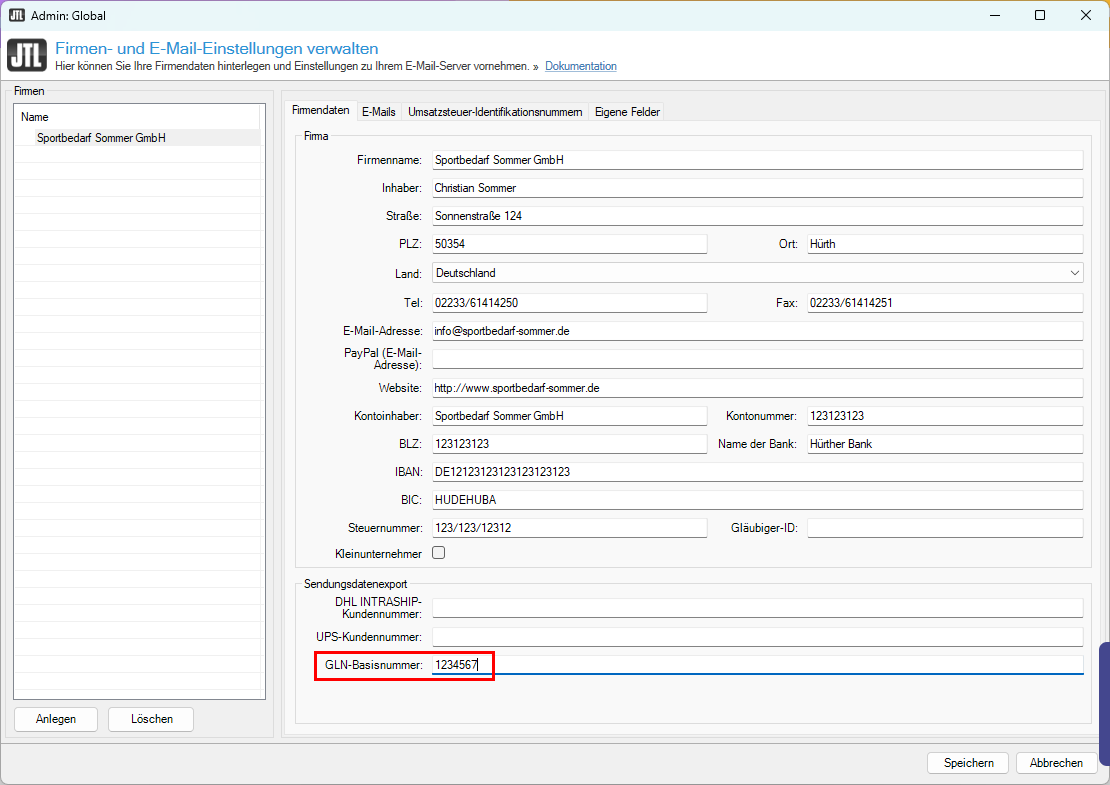Click the JTL logo icon in header

[27, 55]
